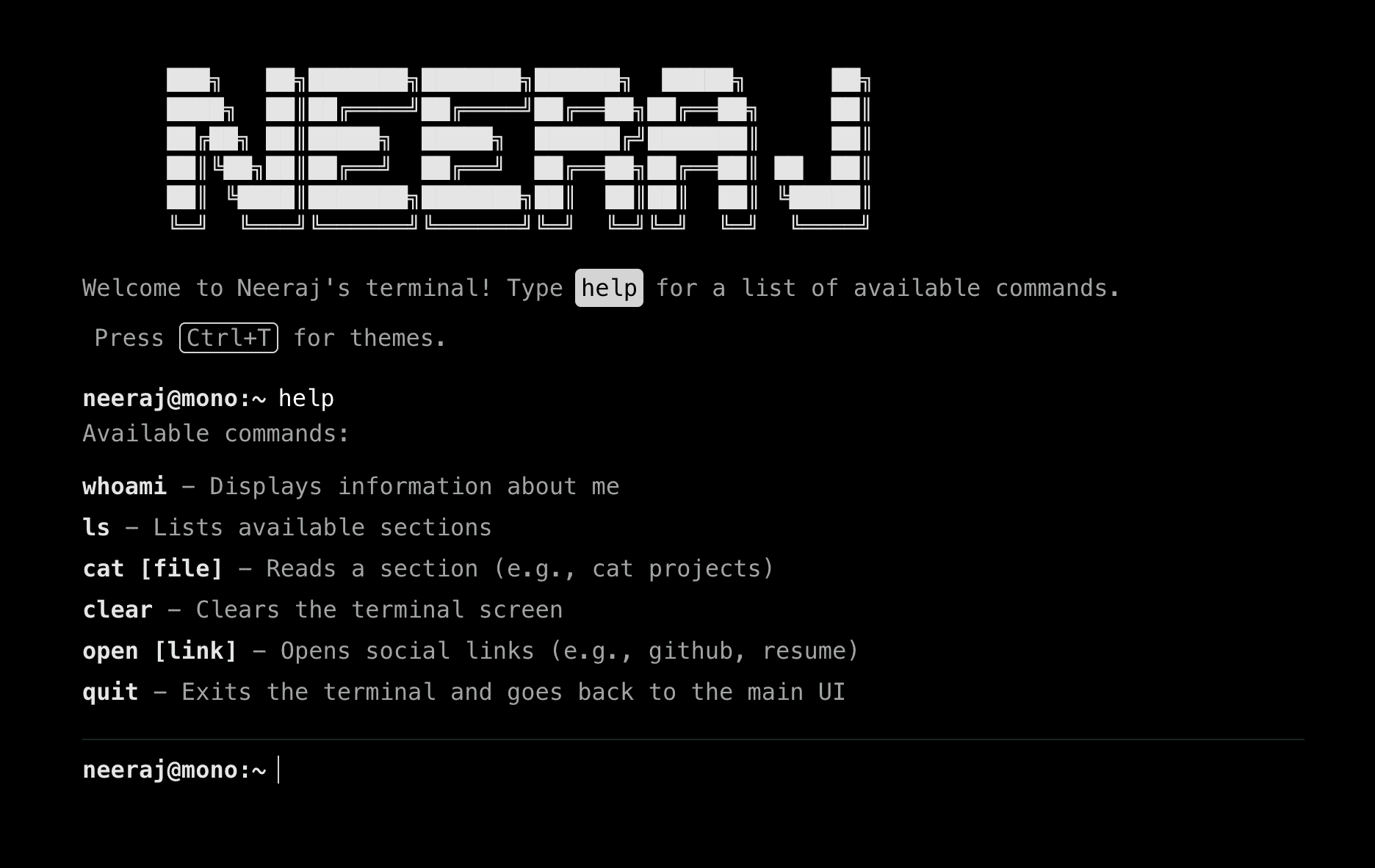Click 'for themes.' text after shortcut

[369, 338]
